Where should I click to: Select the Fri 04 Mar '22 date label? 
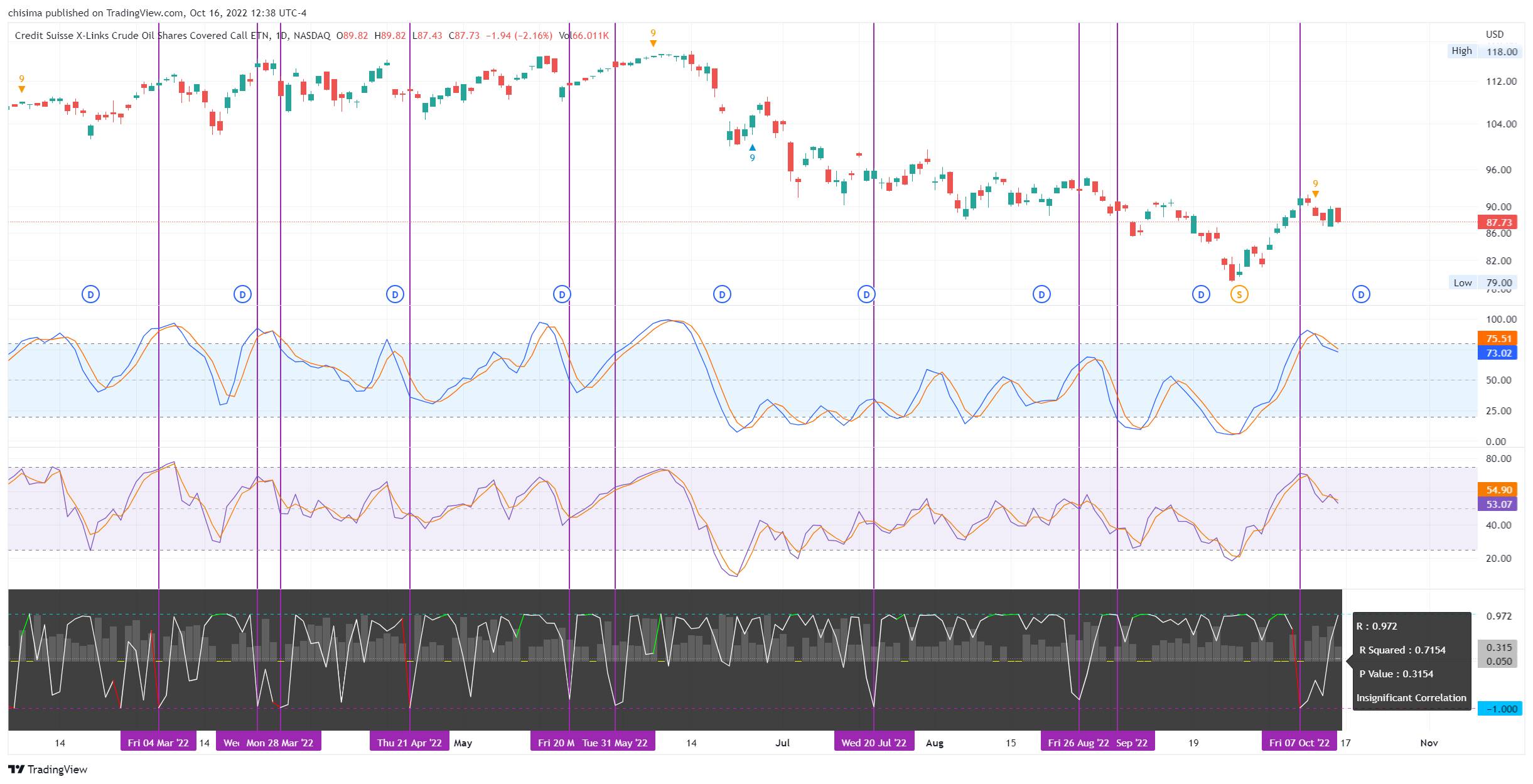(x=158, y=743)
